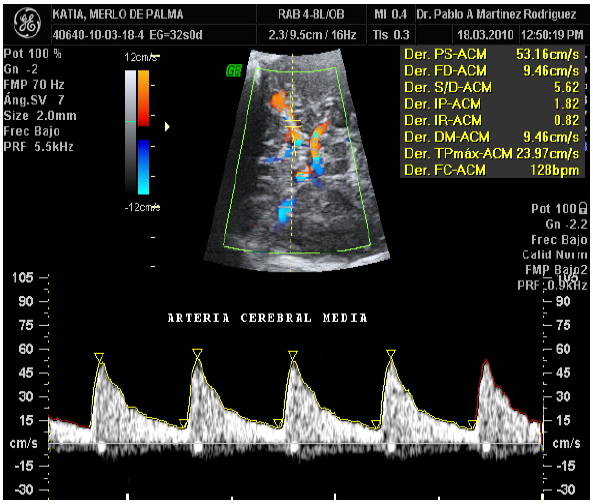The height and width of the screenshot is (504, 593).
Task: Click Frec Bajo in spectral Doppler settings
Action: [559, 240]
